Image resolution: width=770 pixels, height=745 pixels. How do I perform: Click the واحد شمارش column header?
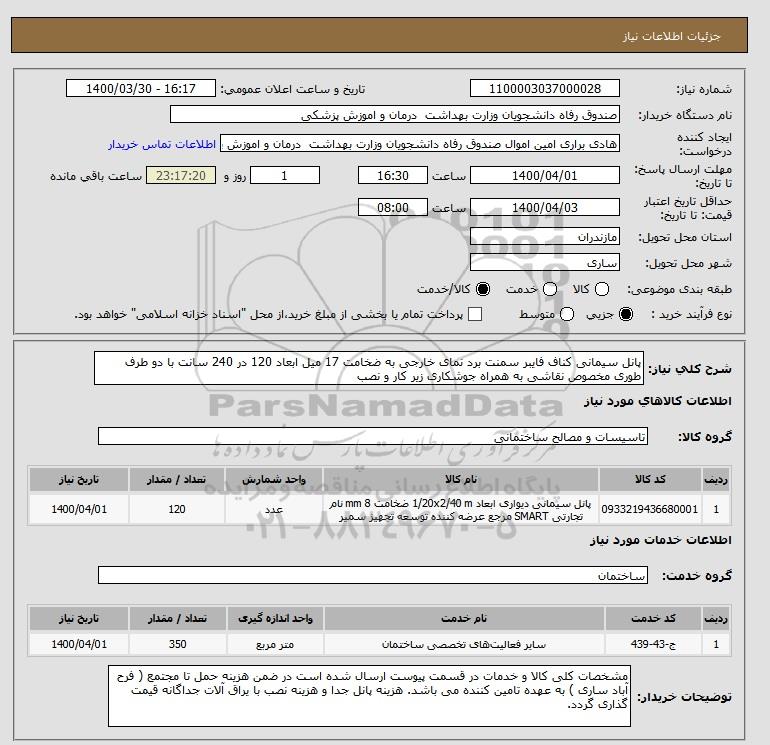pyautogui.click(x=274, y=479)
